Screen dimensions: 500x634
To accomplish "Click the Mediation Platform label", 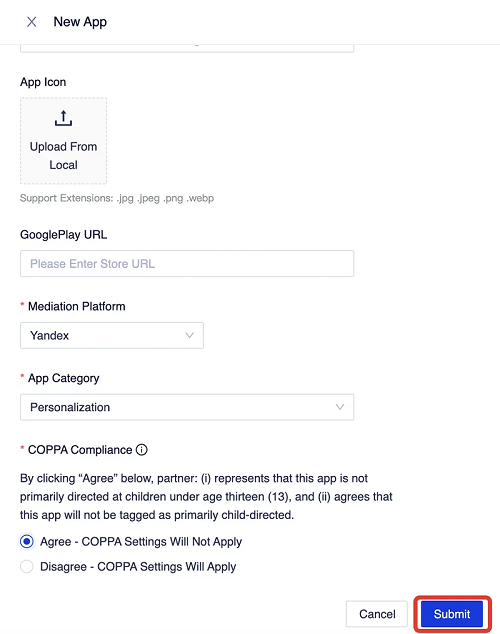I will pyautogui.click(x=76, y=306).
